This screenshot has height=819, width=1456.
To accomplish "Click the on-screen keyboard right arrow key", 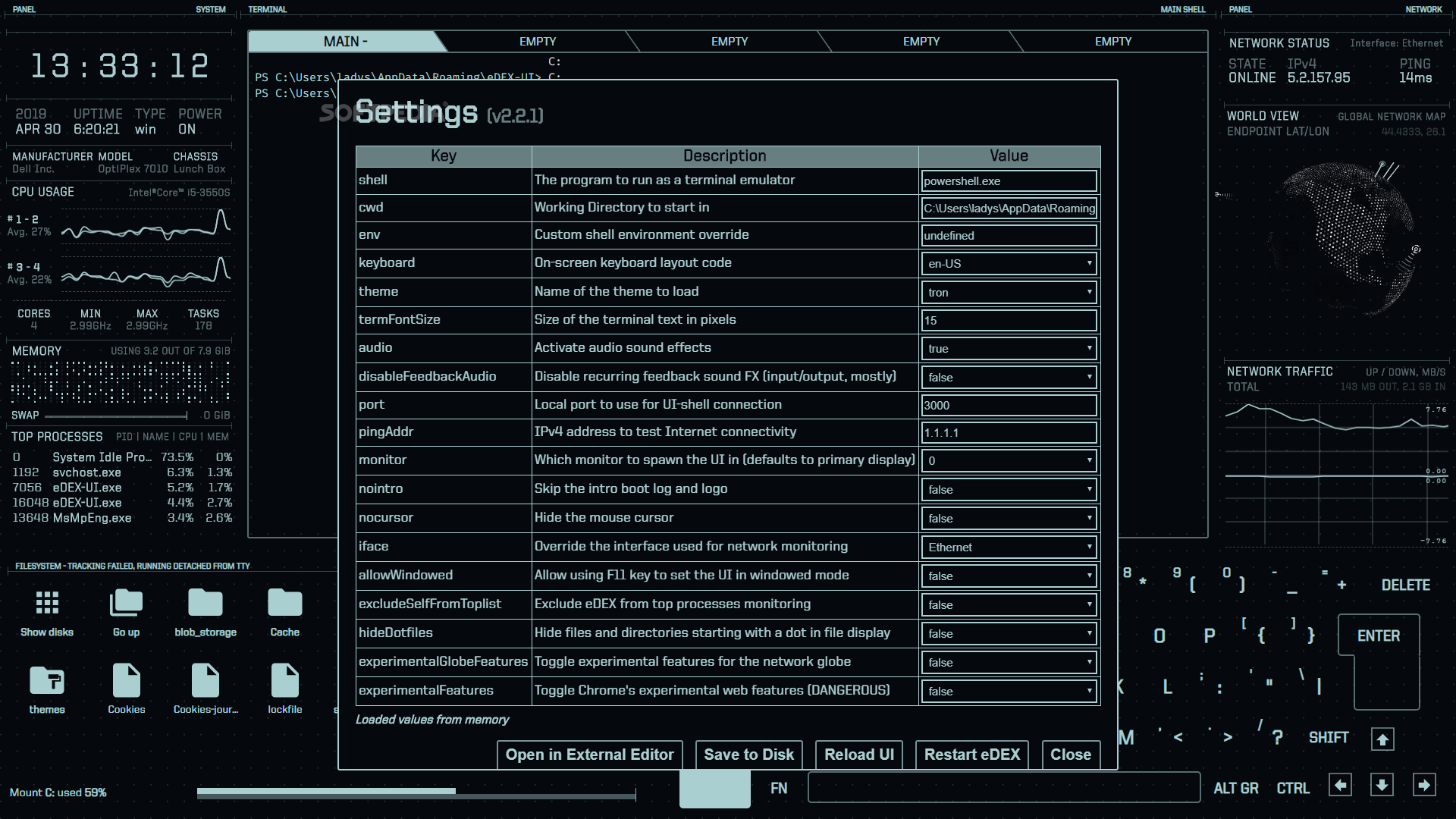I will click(1424, 786).
